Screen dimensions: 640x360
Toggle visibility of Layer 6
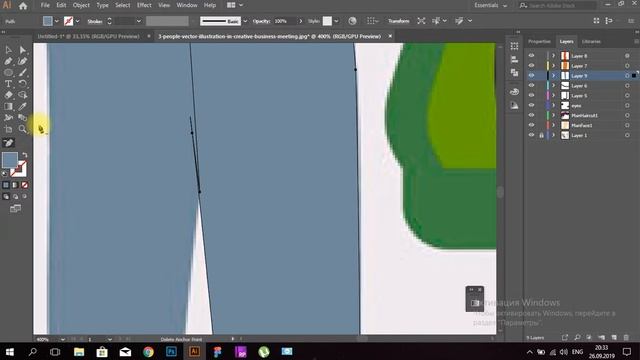531,85
